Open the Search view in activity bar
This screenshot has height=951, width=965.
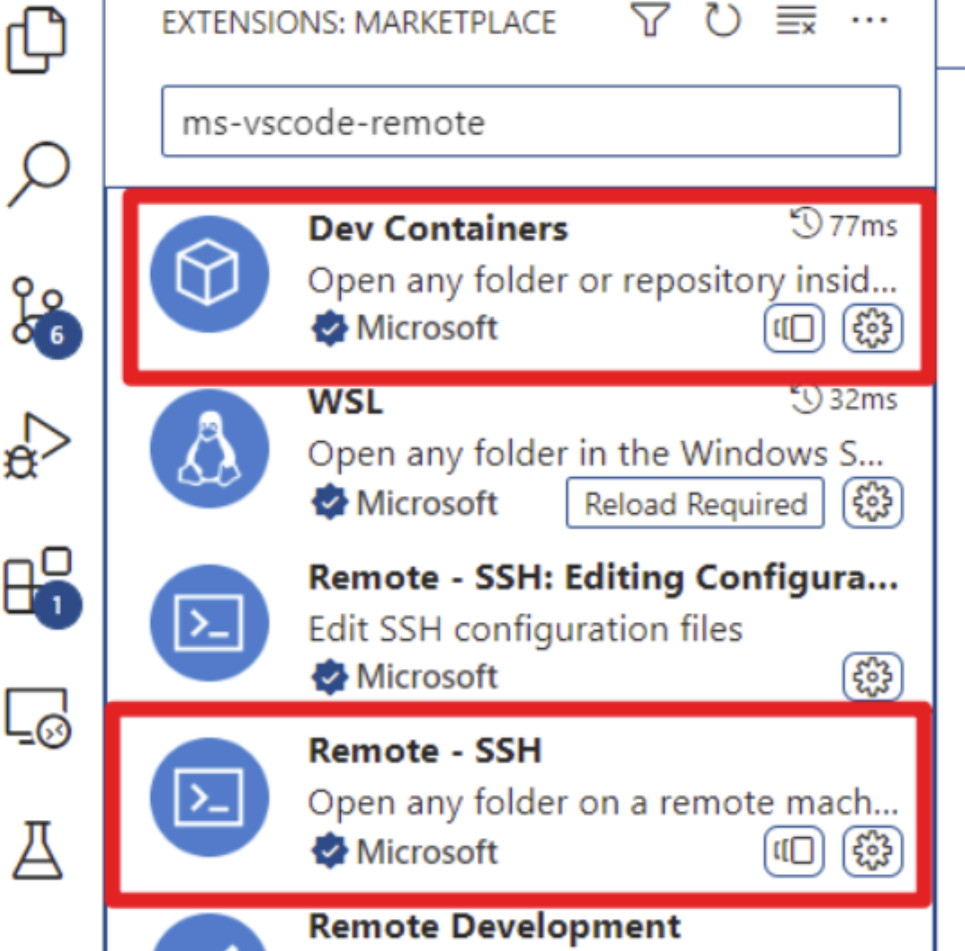tap(40, 173)
